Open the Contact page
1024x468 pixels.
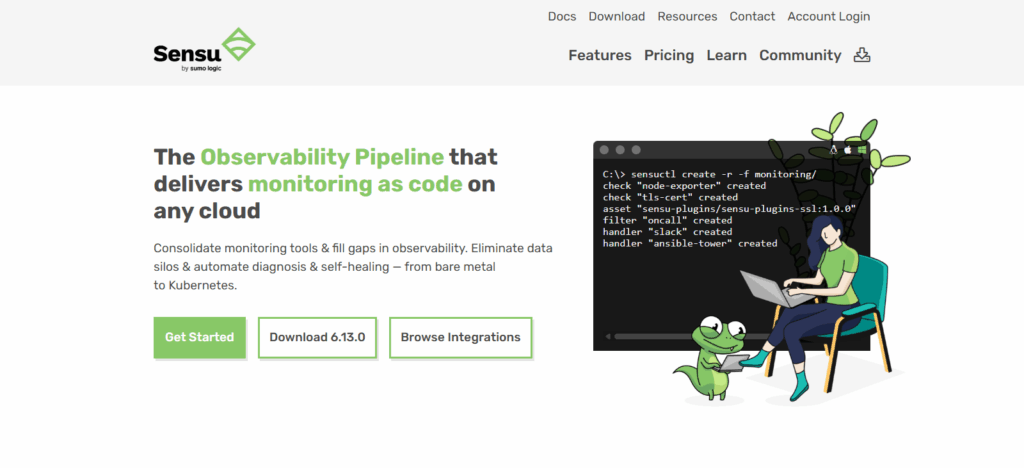click(x=752, y=17)
